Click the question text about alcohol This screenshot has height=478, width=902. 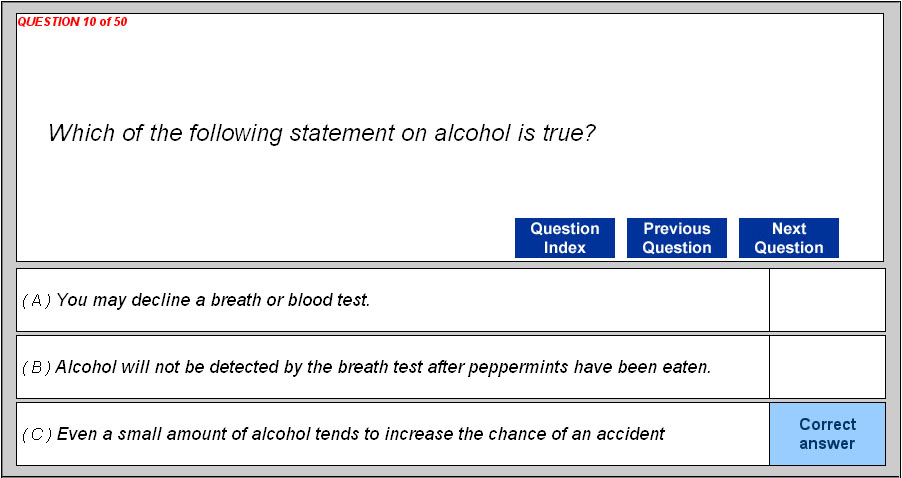point(322,133)
